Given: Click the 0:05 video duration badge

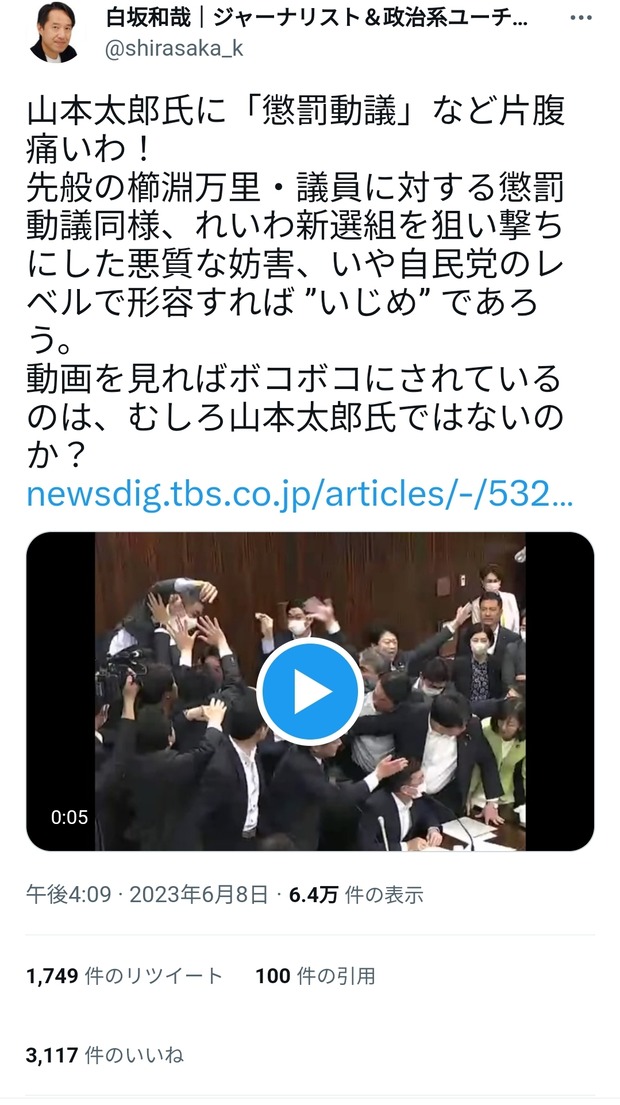Looking at the screenshot, I should (69, 817).
